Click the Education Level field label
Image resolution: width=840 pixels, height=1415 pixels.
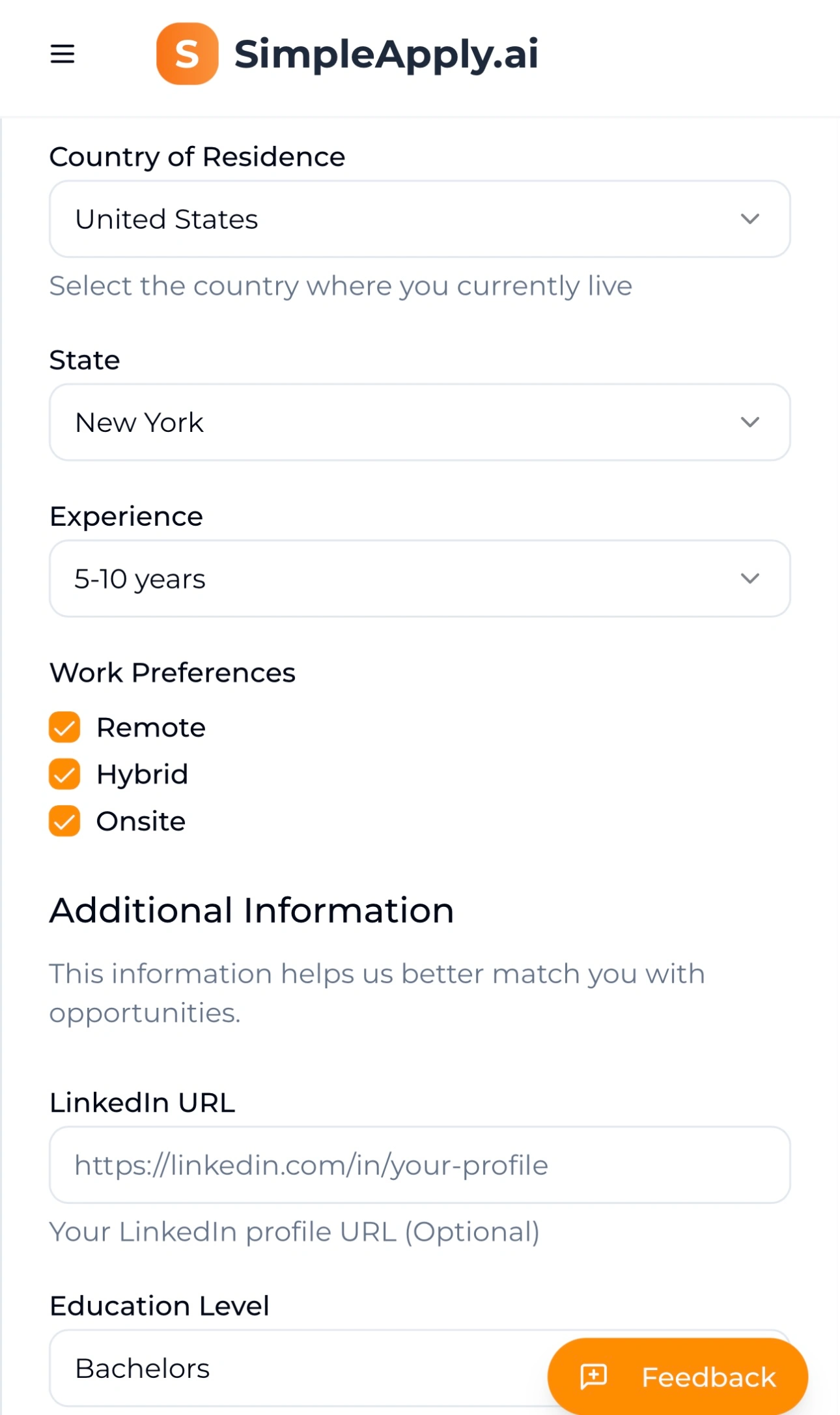160,1306
